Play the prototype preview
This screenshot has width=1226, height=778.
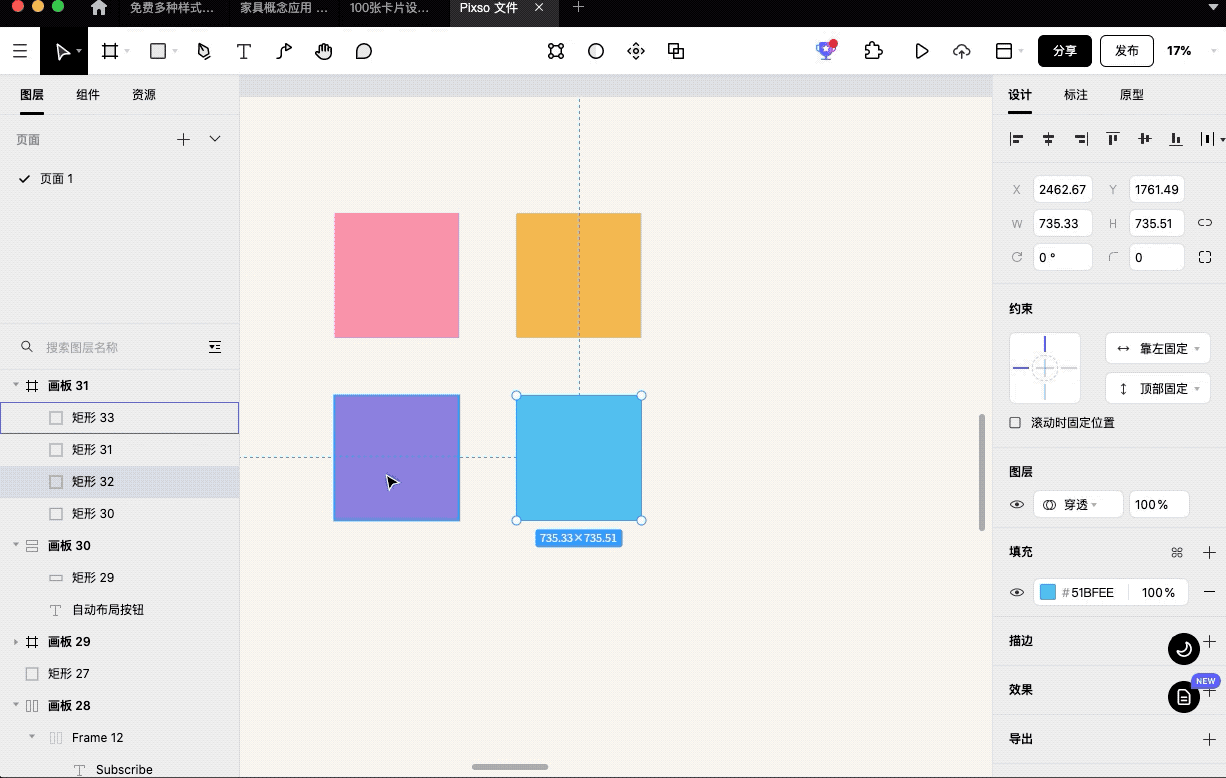[922, 51]
